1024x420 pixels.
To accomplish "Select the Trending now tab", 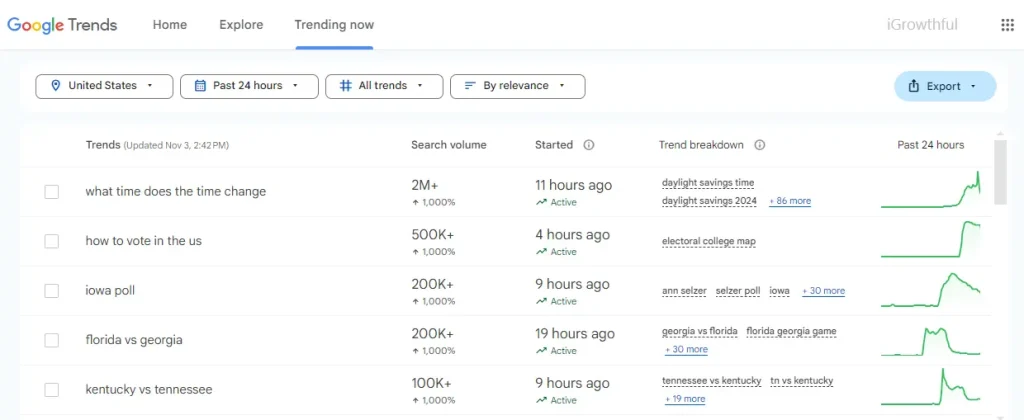I will [334, 25].
